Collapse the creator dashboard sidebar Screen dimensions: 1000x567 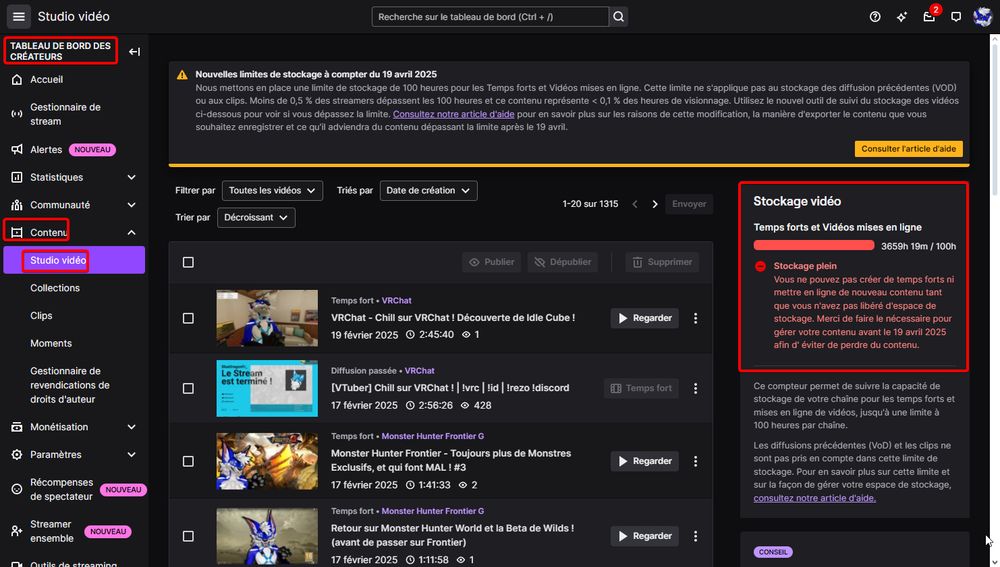(x=134, y=52)
